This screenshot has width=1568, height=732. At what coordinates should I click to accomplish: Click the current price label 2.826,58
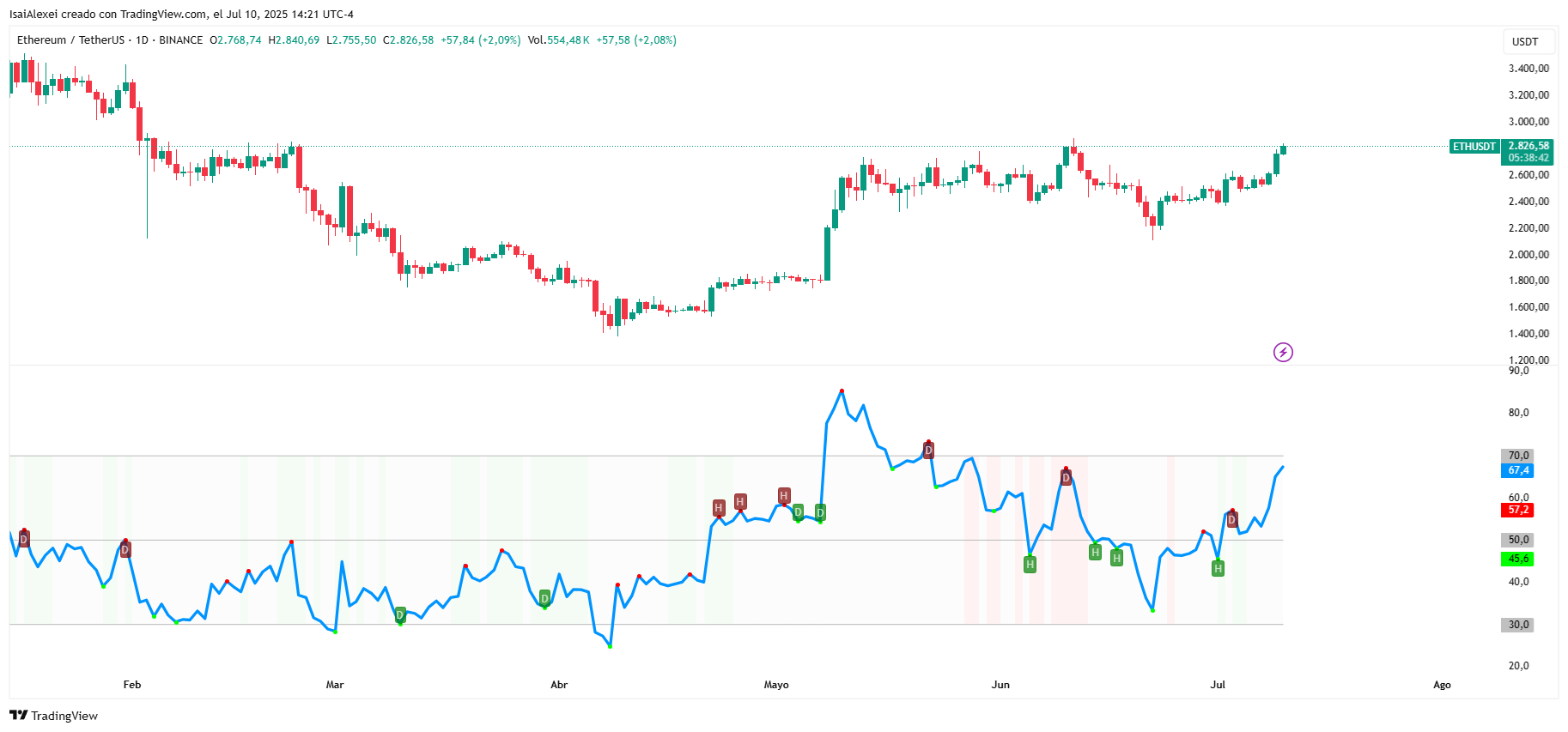coord(1528,146)
